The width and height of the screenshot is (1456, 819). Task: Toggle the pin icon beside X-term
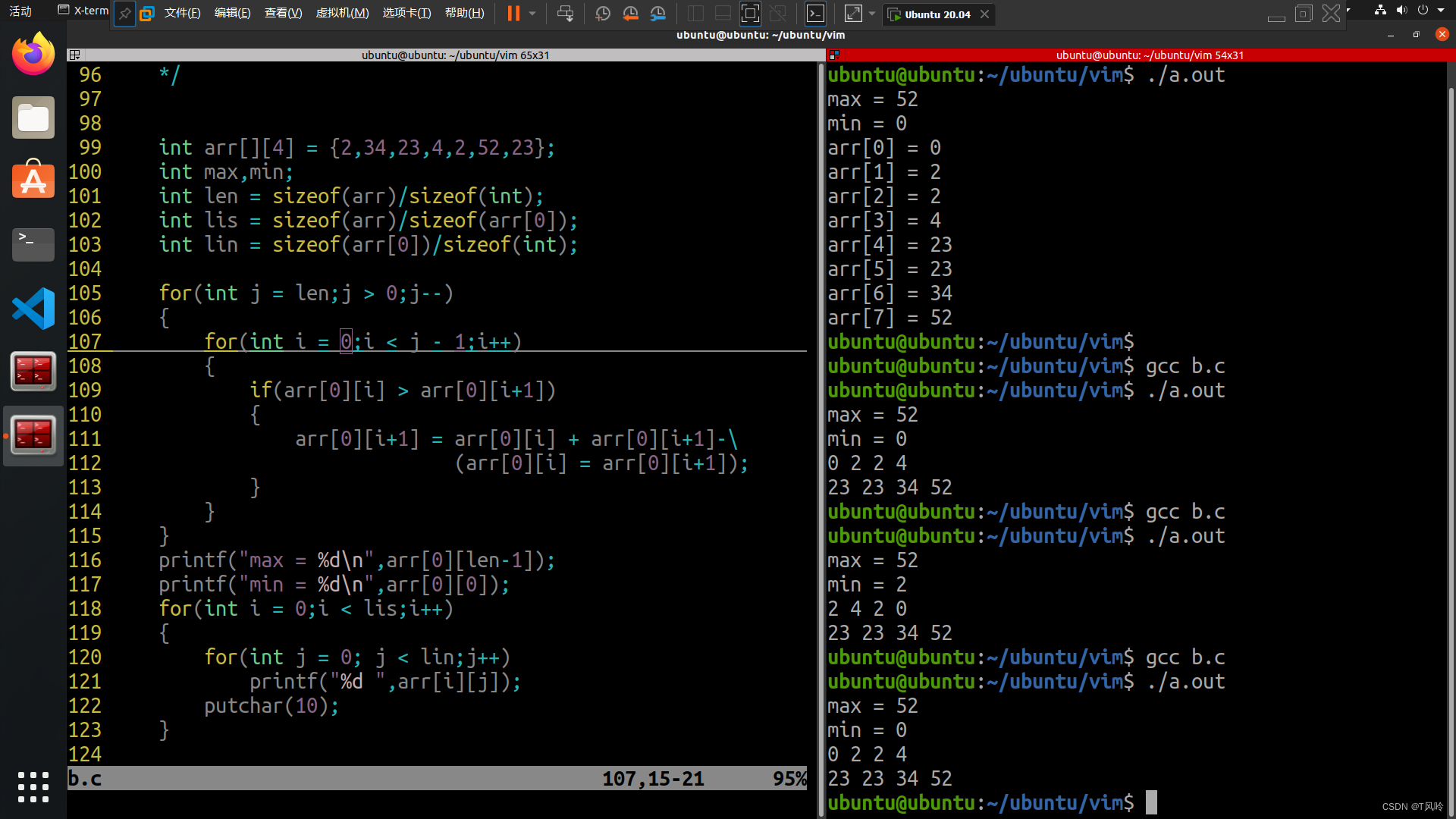(125, 13)
